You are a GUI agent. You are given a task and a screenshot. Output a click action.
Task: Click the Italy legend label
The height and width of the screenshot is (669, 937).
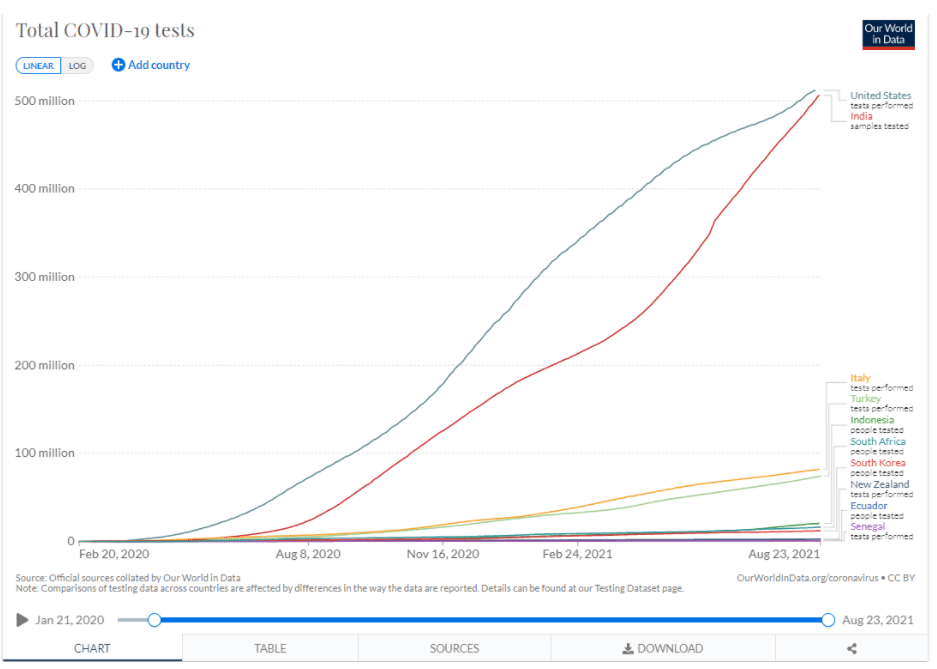click(860, 378)
